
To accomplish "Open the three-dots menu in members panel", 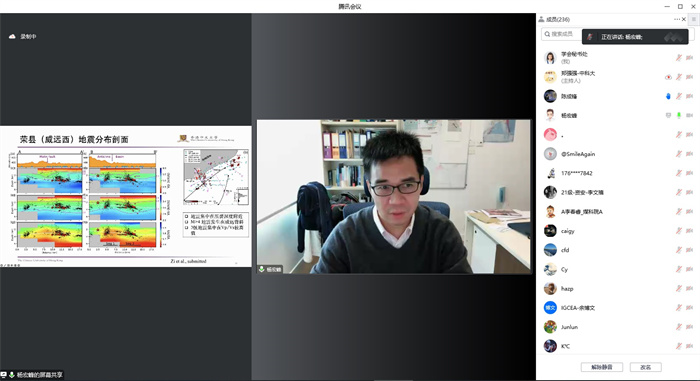I will click(677, 19).
